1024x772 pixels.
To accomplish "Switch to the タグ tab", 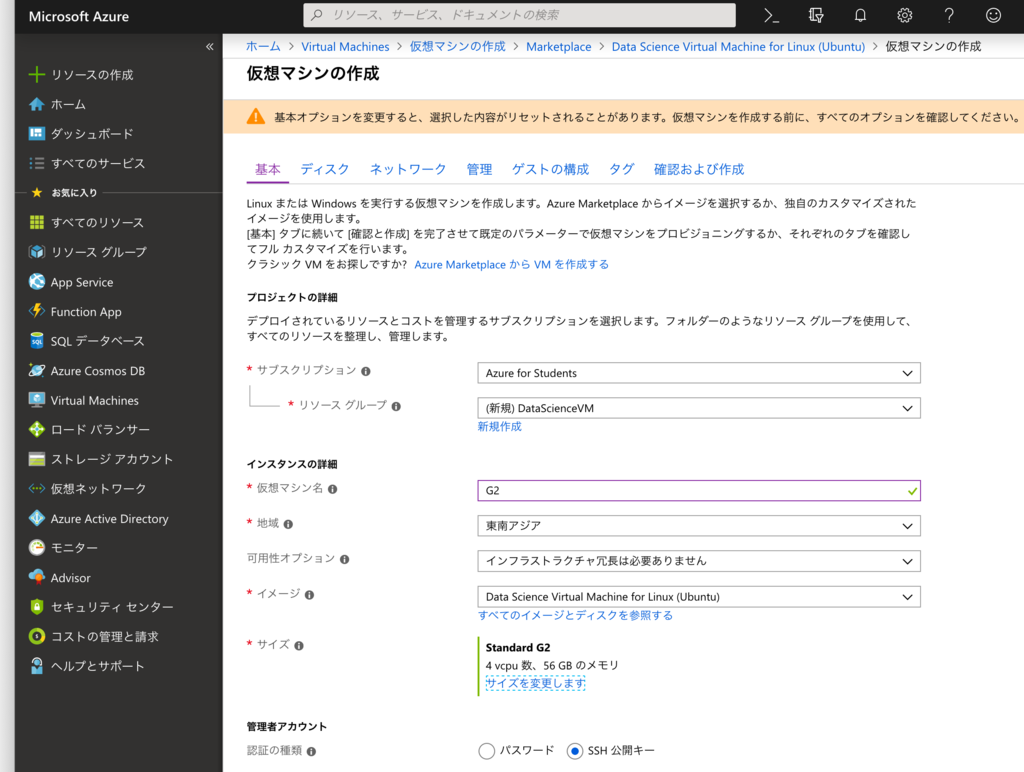I will [622, 170].
